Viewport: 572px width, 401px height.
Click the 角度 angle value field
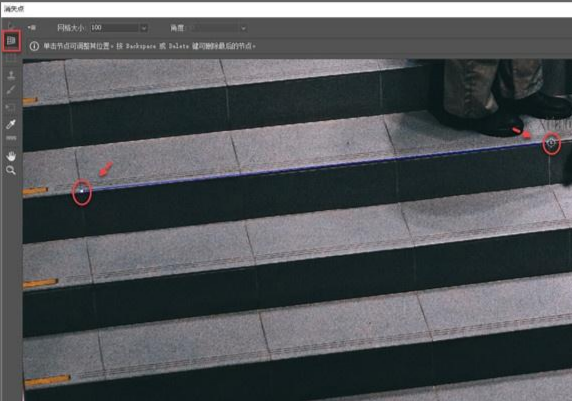tap(215, 28)
